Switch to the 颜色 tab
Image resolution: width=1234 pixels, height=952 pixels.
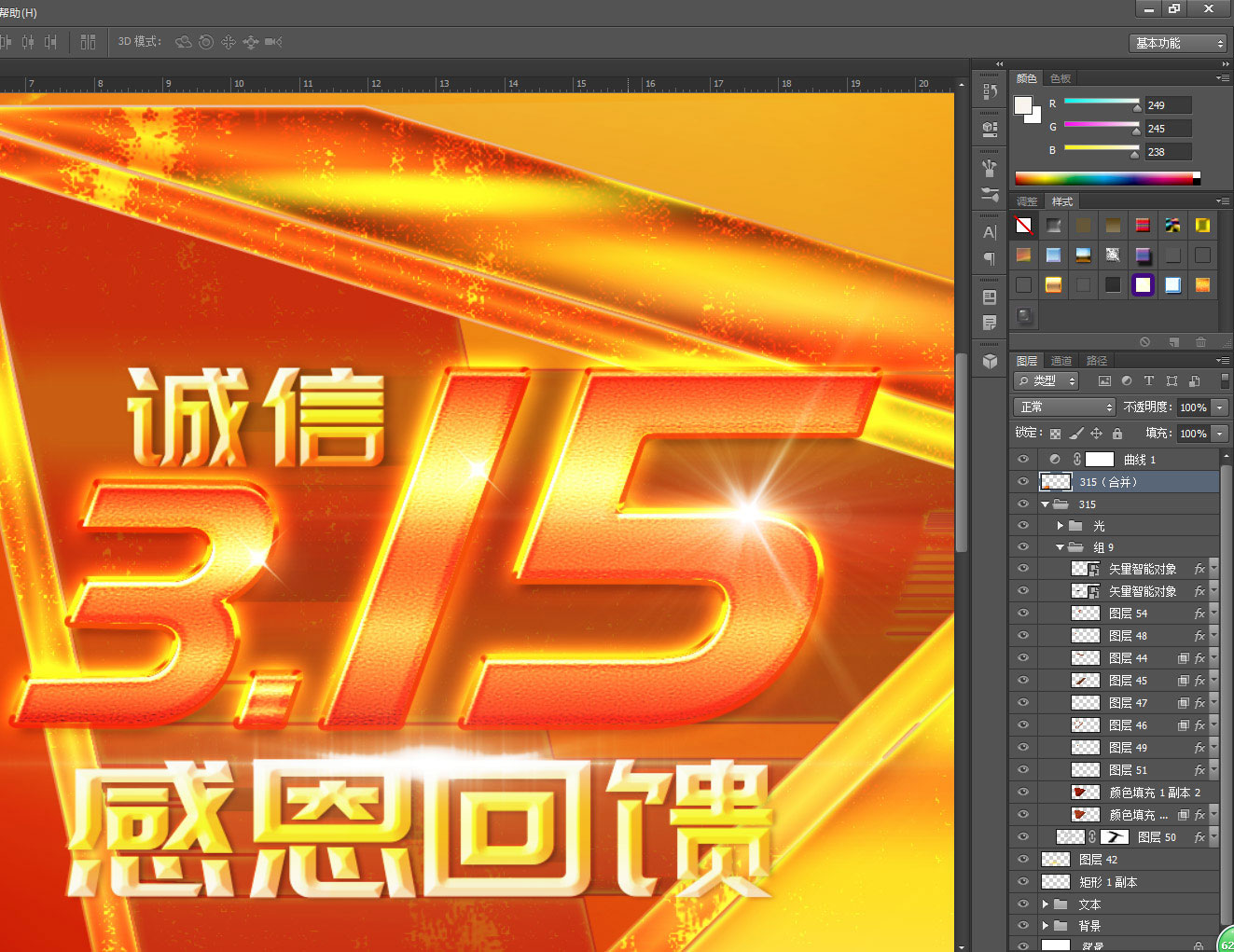(1026, 78)
